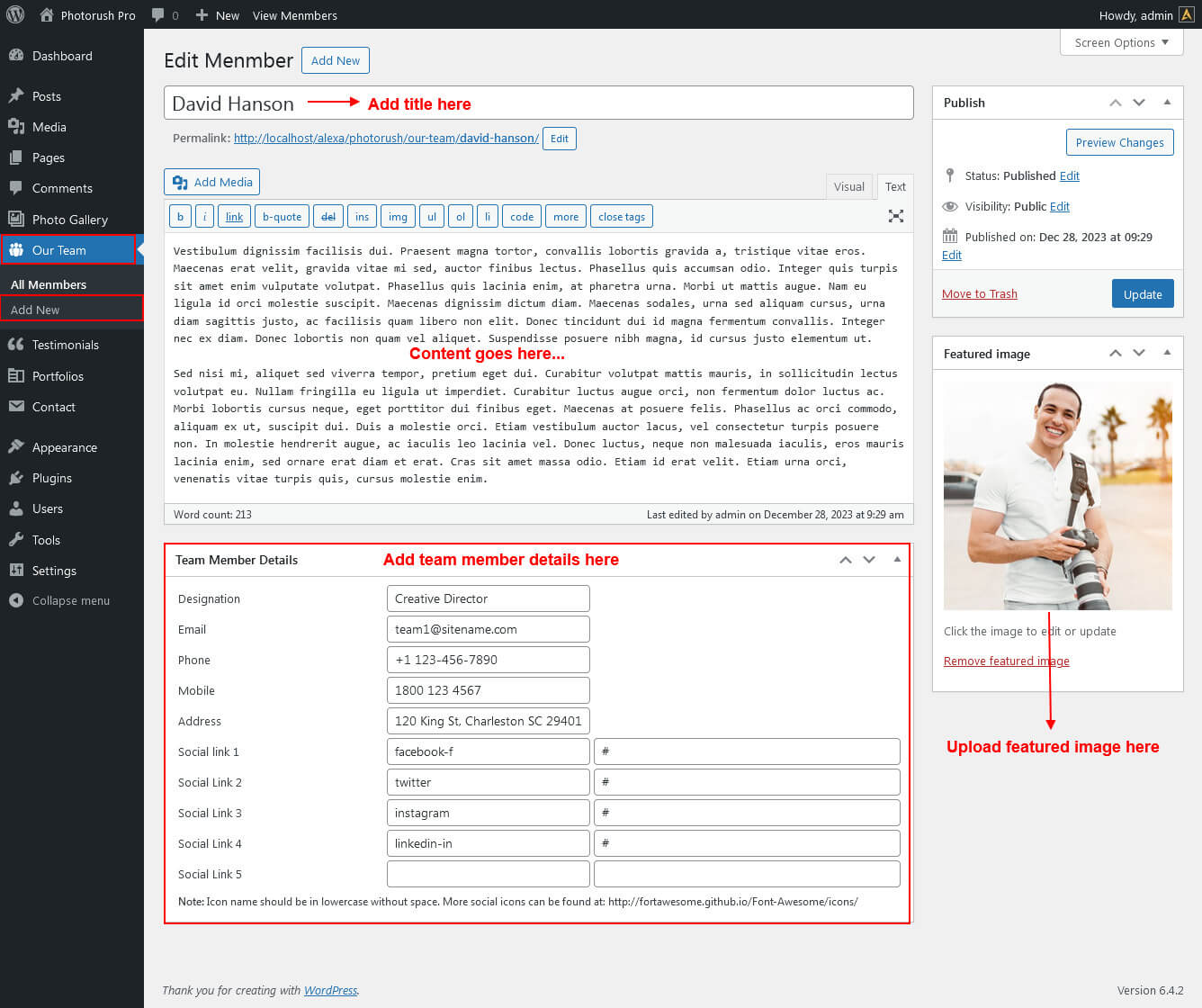Click the Contact envelope icon
Image resolution: width=1202 pixels, height=1008 pixels.
[16, 407]
